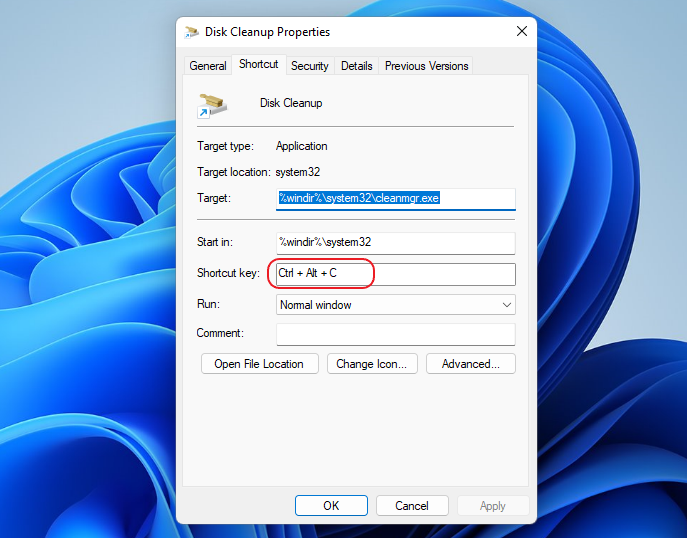687x538 pixels.
Task: Click the empty Comment field
Action: tap(396, 334)
